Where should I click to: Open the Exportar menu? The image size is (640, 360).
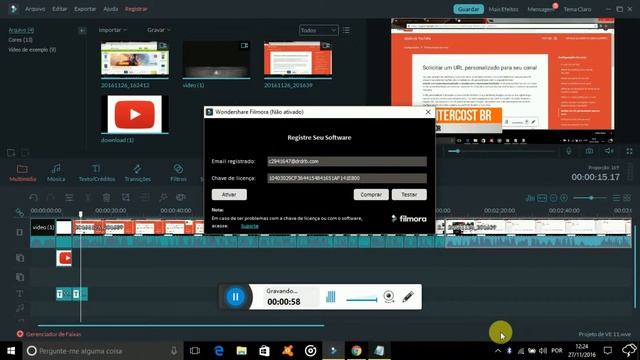(85, 9)
